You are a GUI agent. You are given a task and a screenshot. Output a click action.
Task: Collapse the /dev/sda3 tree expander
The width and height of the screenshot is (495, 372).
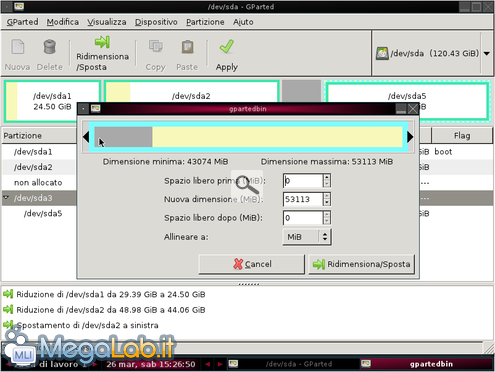pos(6,198)
